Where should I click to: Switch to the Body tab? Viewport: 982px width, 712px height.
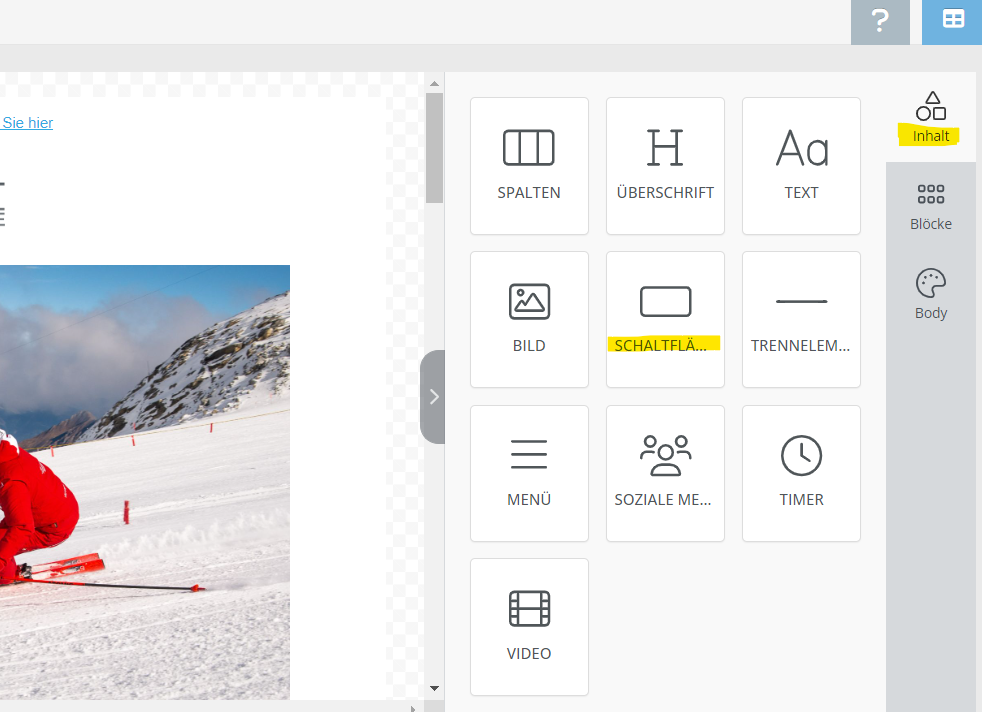931,295
